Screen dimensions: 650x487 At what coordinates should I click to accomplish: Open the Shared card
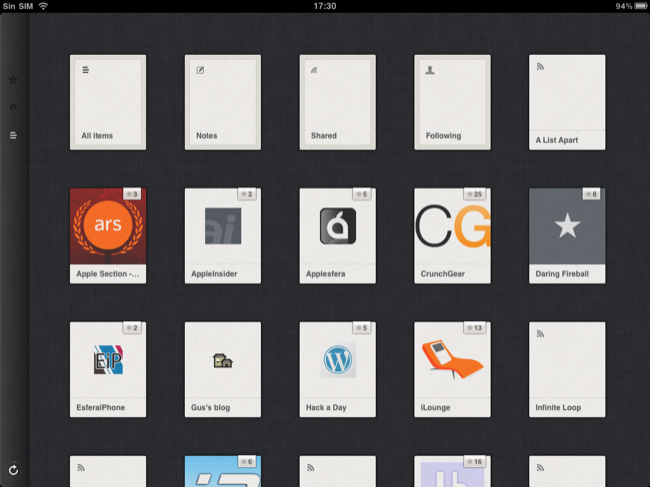pyautogui.click(x=337, y=102)
